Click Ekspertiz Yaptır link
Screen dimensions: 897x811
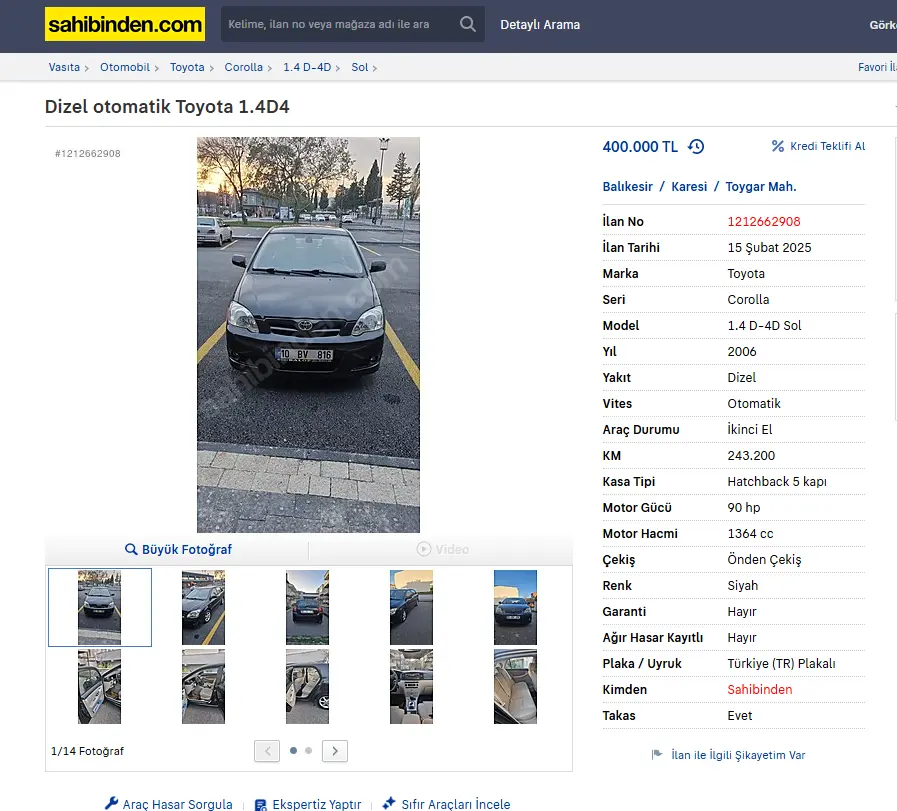(x=317, y=804)
